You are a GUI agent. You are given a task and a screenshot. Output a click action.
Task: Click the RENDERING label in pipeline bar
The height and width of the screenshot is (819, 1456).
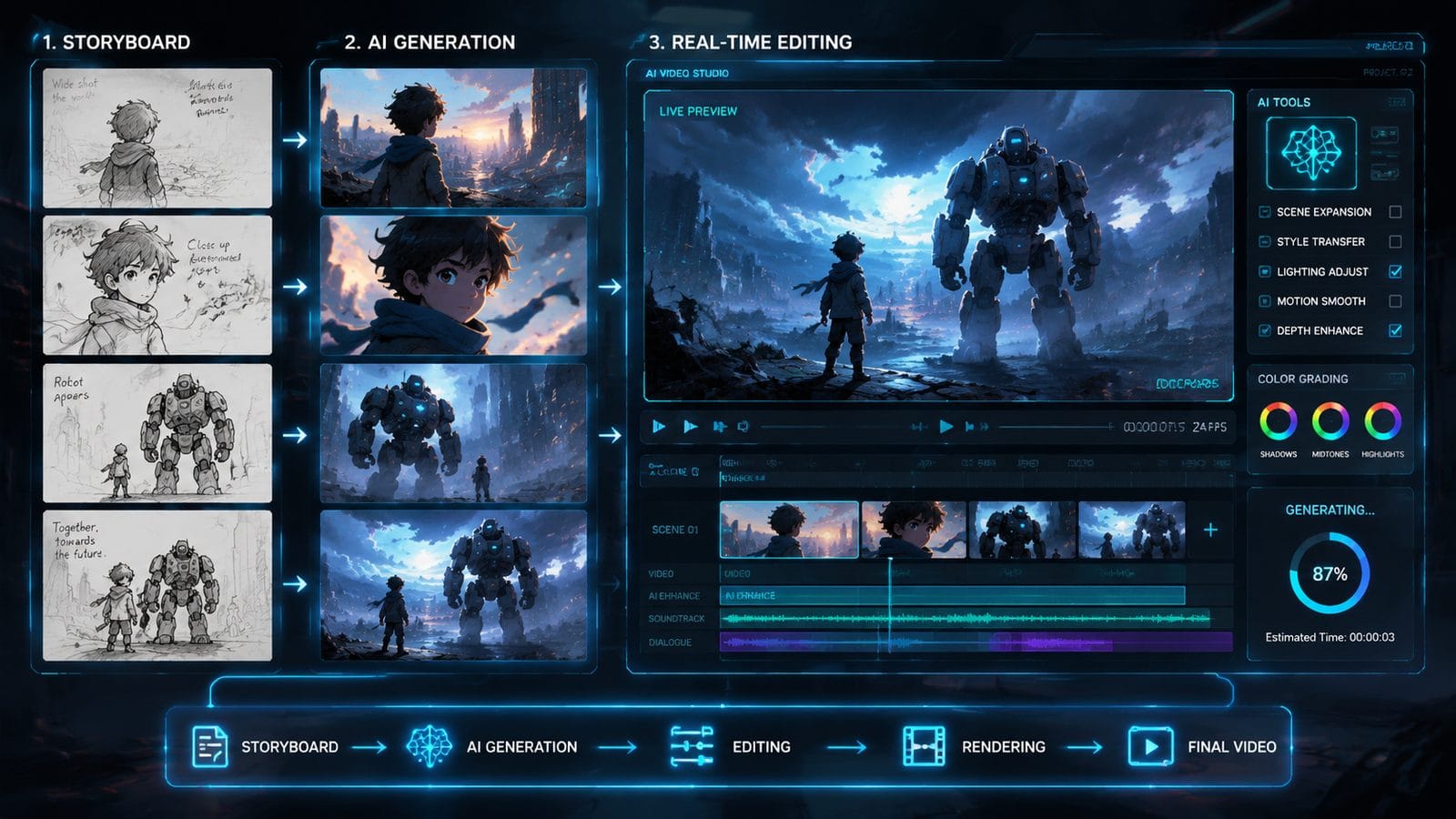click(x=1004, y=747)
